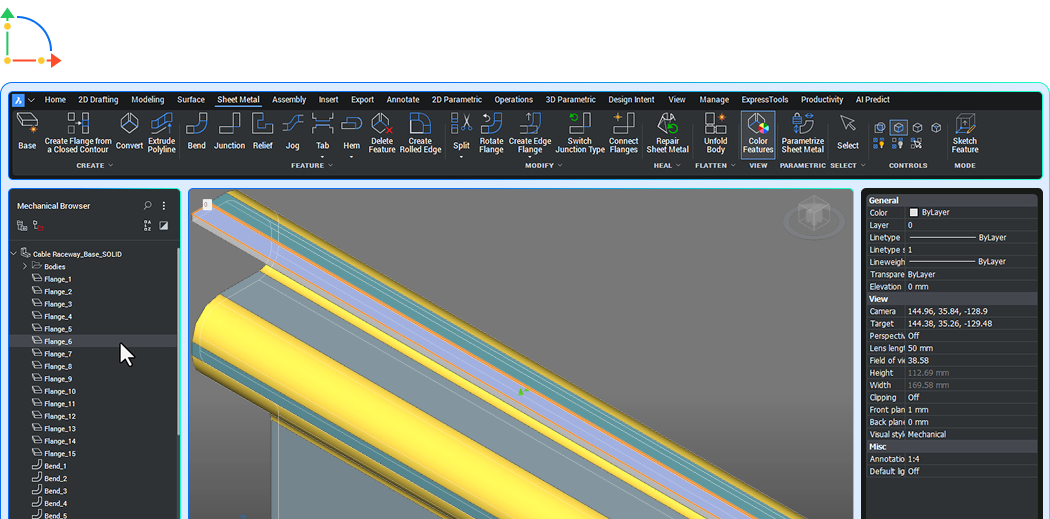Click the Relief feature tool
Viewport: 1050px width, 519px height.
pos(262,131)
